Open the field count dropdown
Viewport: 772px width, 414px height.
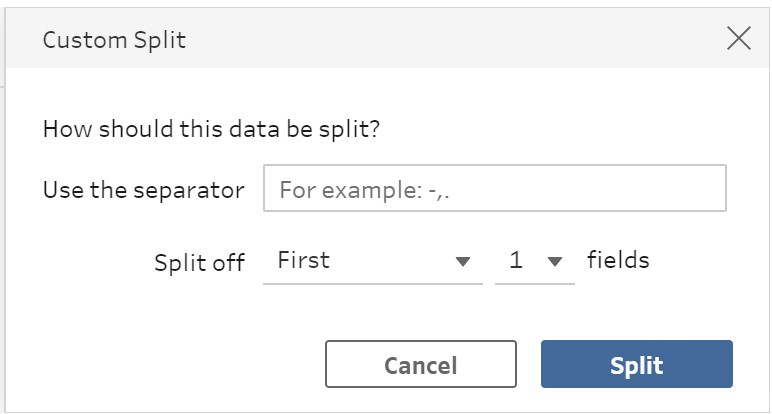click(x=535, y=261)
